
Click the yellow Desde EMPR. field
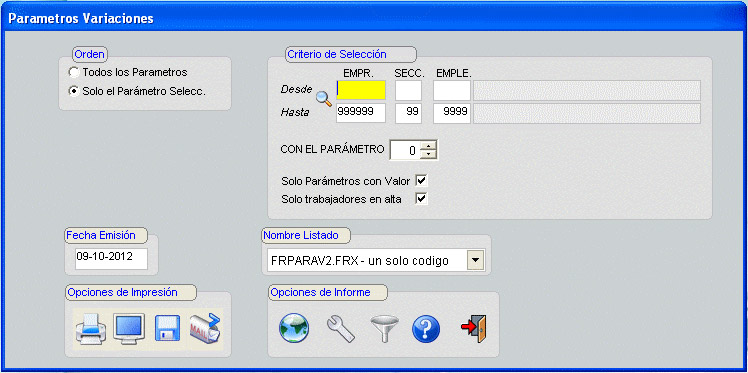coord(361,90)
